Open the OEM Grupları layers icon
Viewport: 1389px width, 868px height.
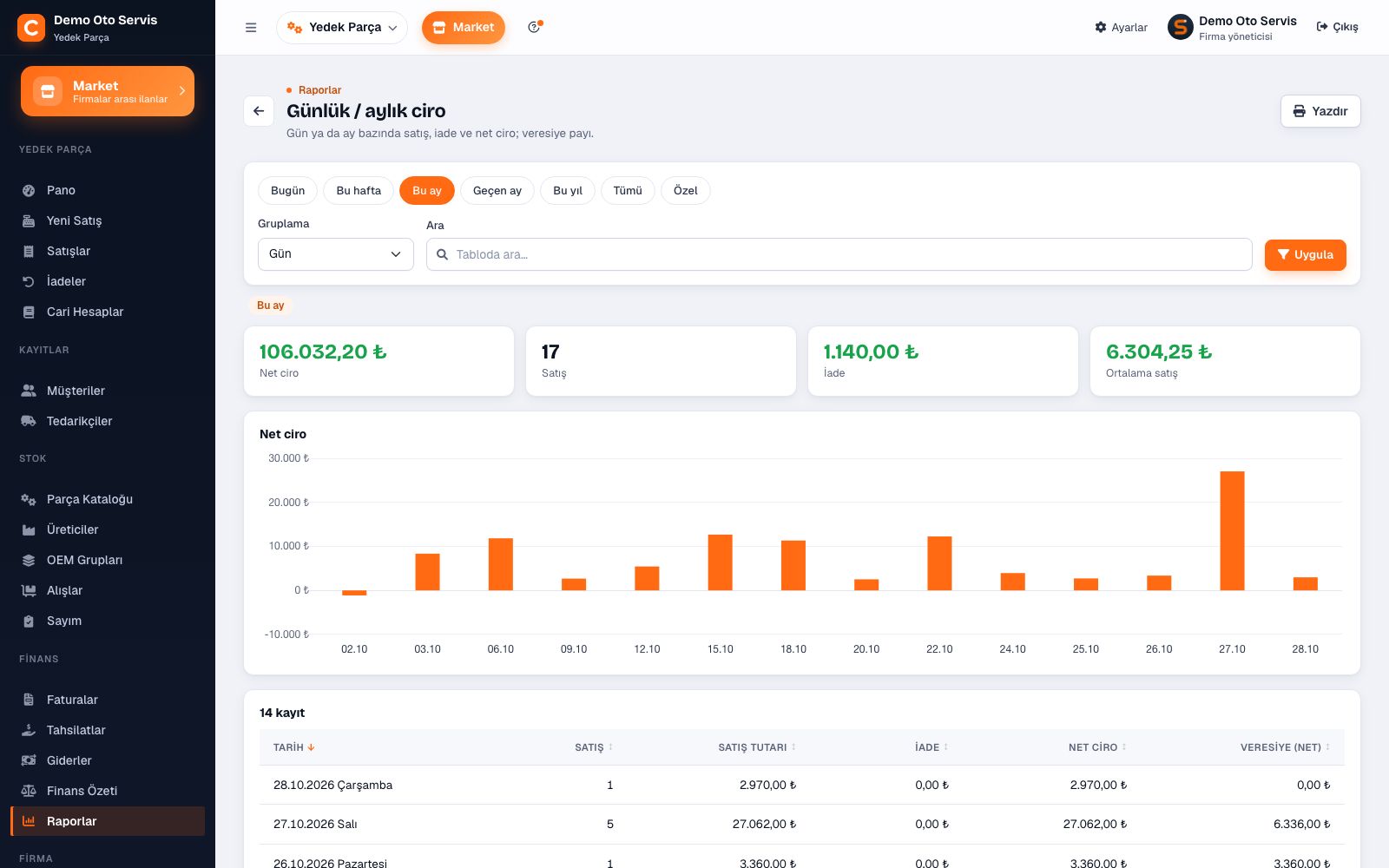tap(29, 560)
